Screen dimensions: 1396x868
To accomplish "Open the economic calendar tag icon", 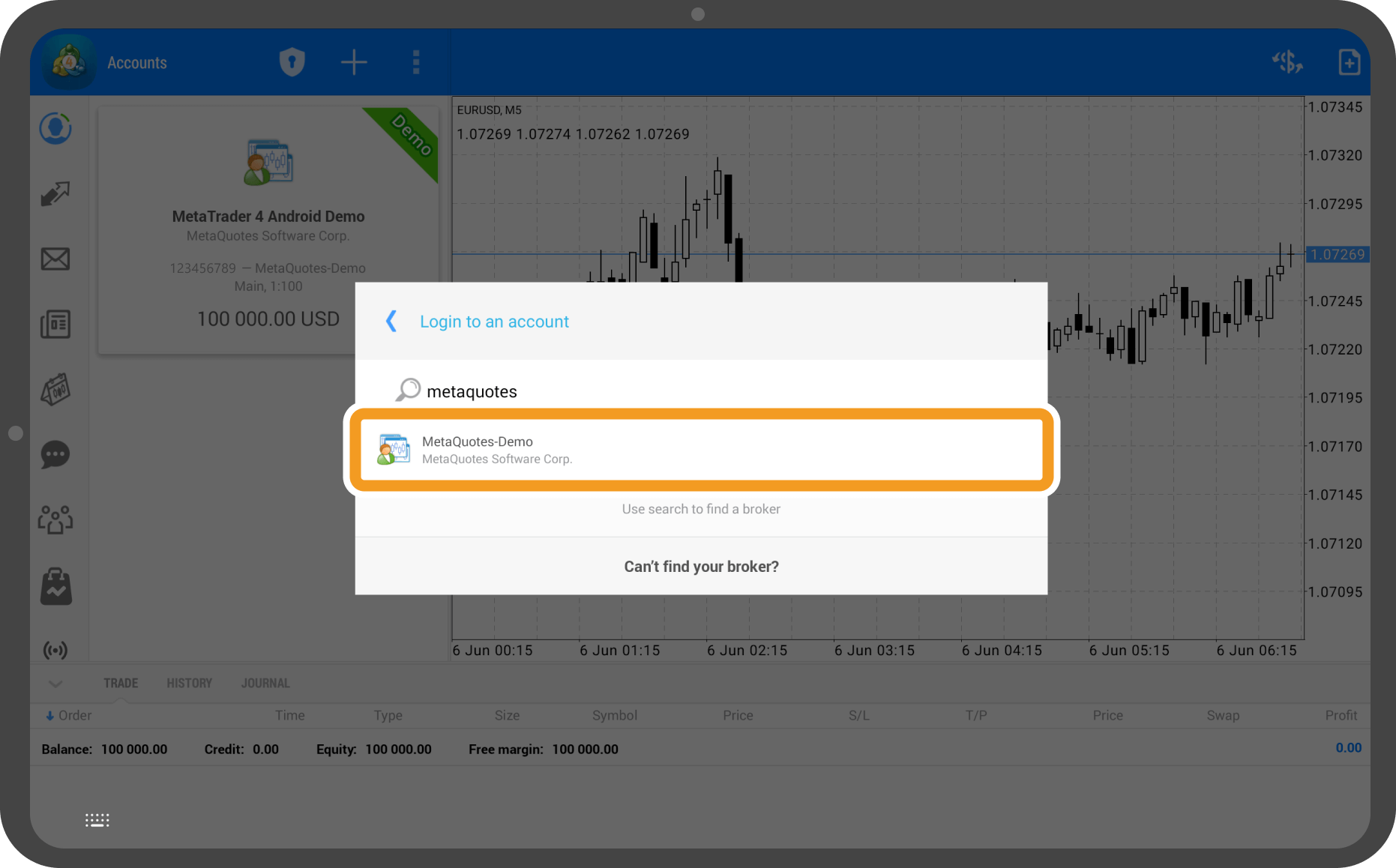I will click(55, 390).
